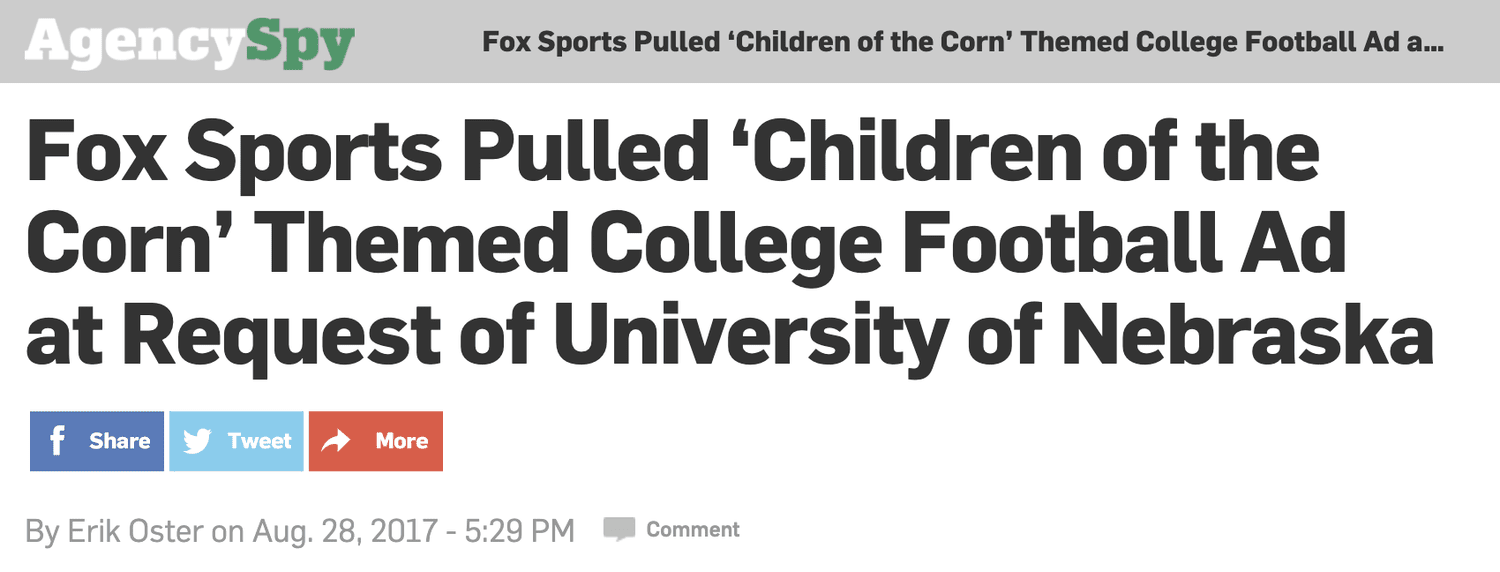Share the article on Facebook
The width and height of the screenshot is (1500, 572).
(97, 441)
